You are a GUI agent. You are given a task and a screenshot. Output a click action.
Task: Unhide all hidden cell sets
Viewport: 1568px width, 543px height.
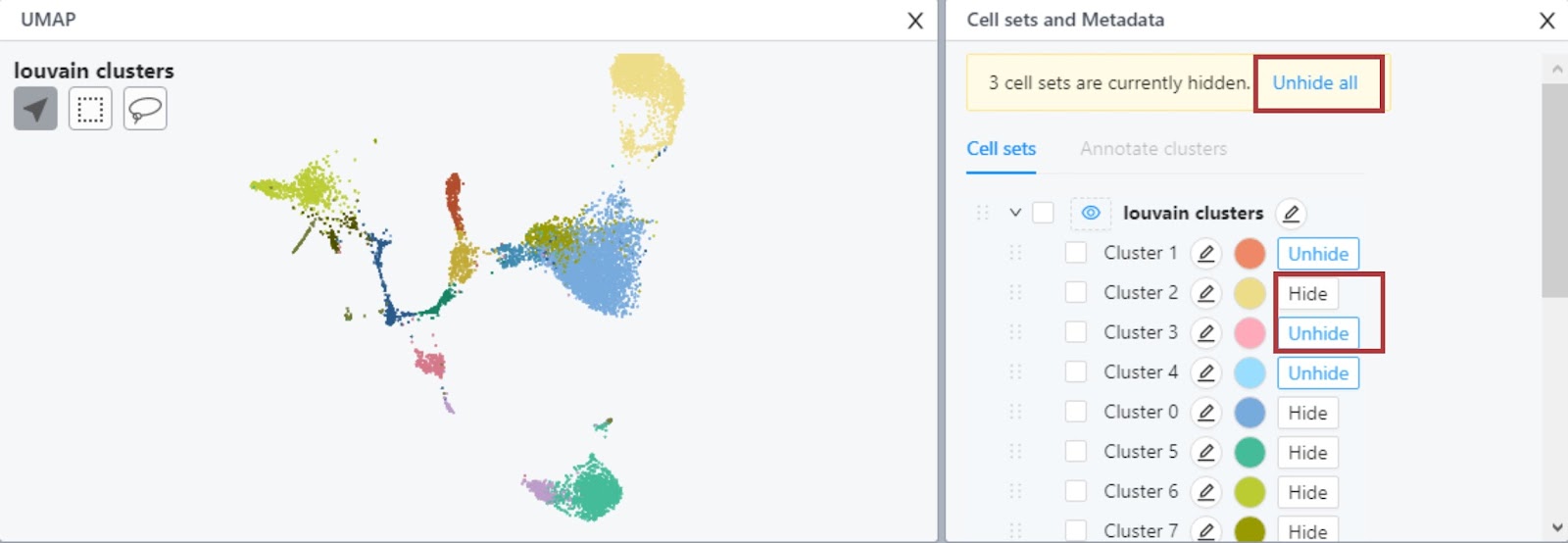[1315, 83]
